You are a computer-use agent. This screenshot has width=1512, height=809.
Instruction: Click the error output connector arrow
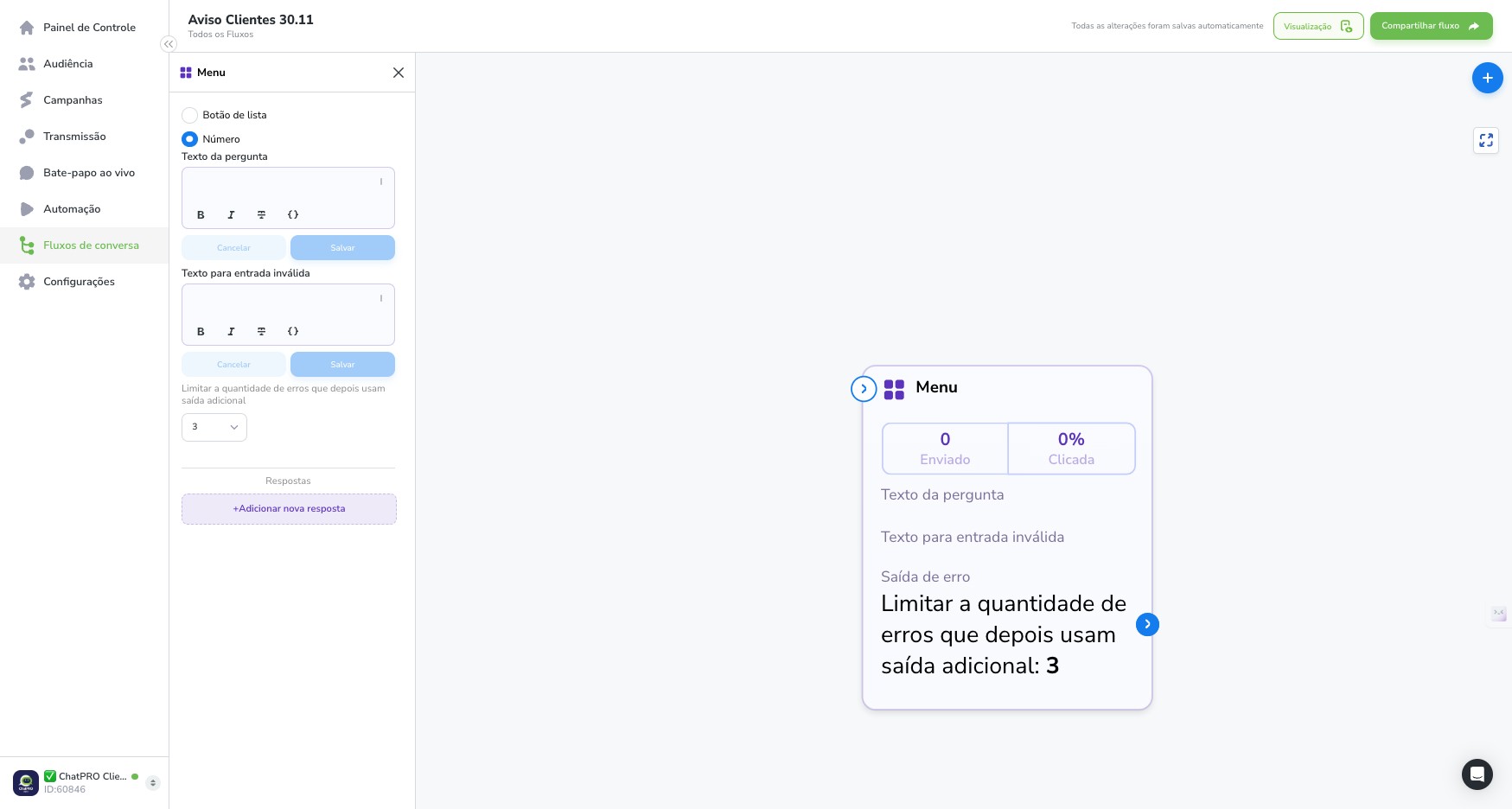point(1147,624)
